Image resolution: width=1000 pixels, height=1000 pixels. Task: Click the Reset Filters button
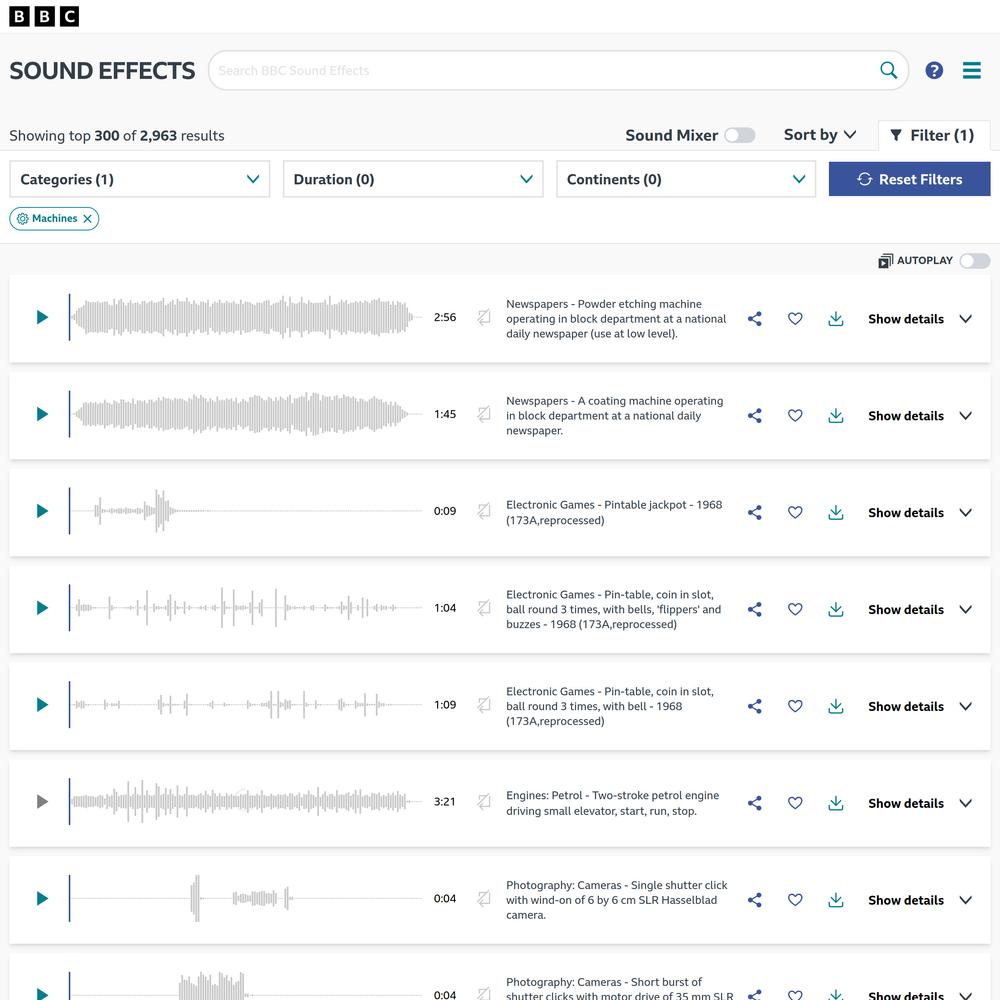(909, 179)
